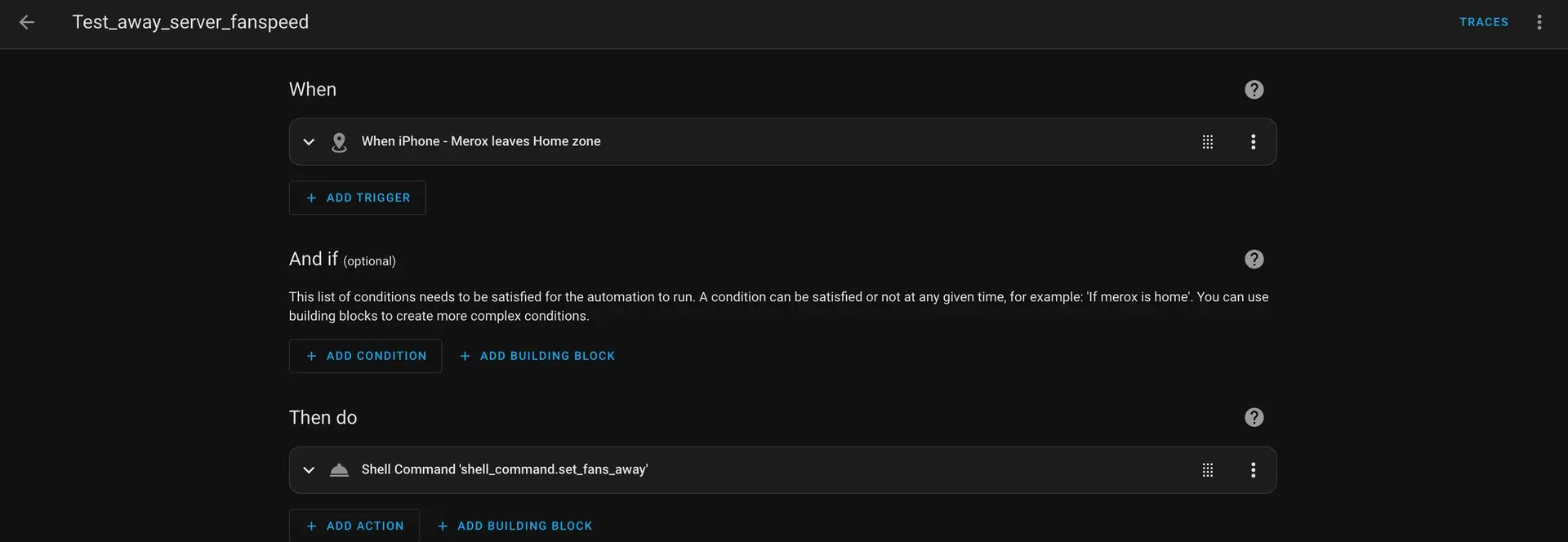Open help for the And if section
The width and height of the screenshot is (1568, 542).
point(1254,260)
